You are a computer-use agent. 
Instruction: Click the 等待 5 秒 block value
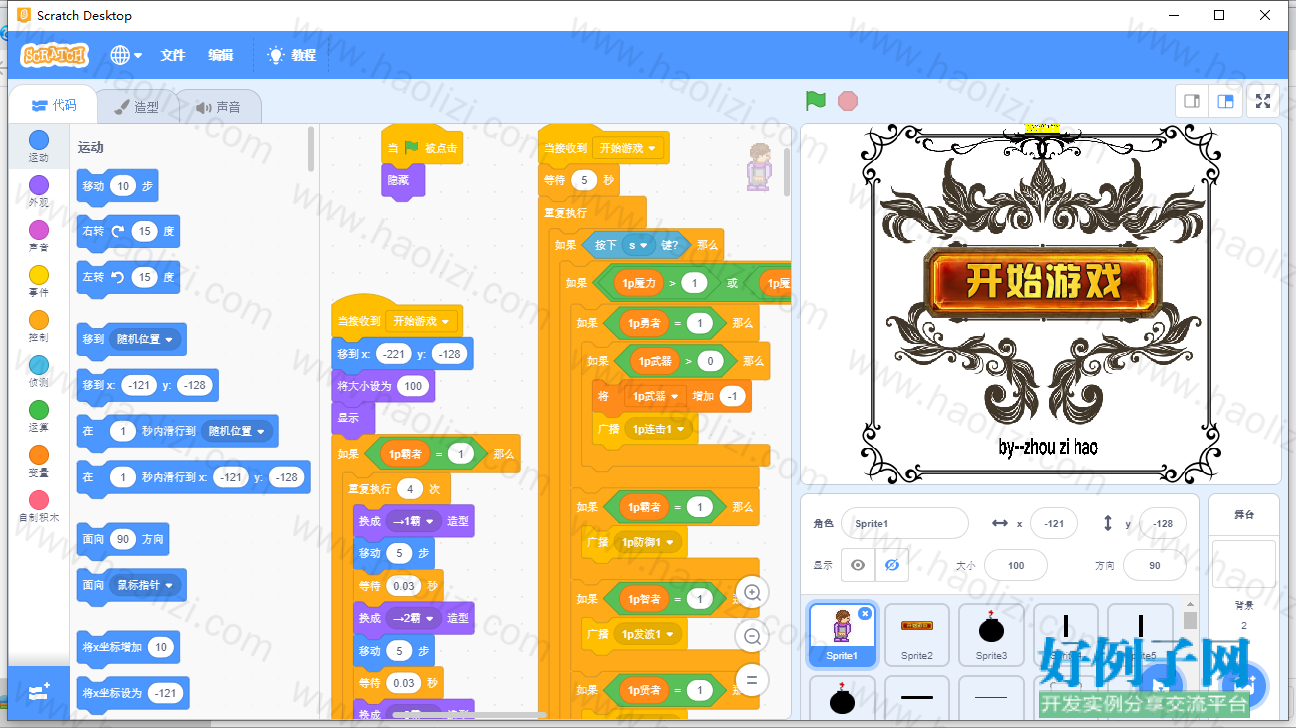pos(584,180)
